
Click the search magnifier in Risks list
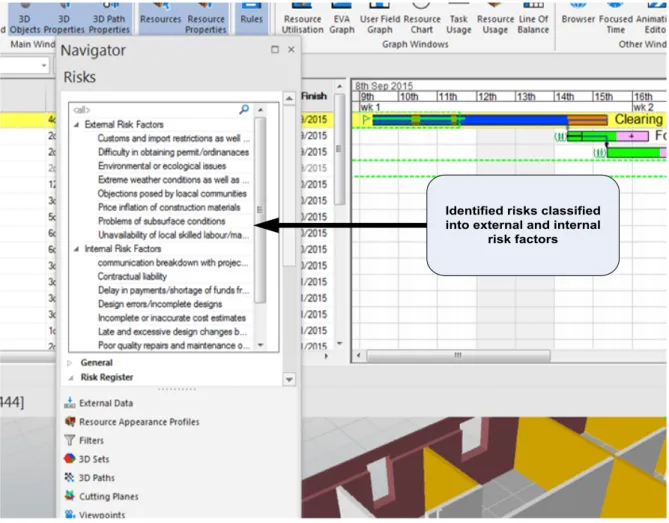tap(244, 109)
